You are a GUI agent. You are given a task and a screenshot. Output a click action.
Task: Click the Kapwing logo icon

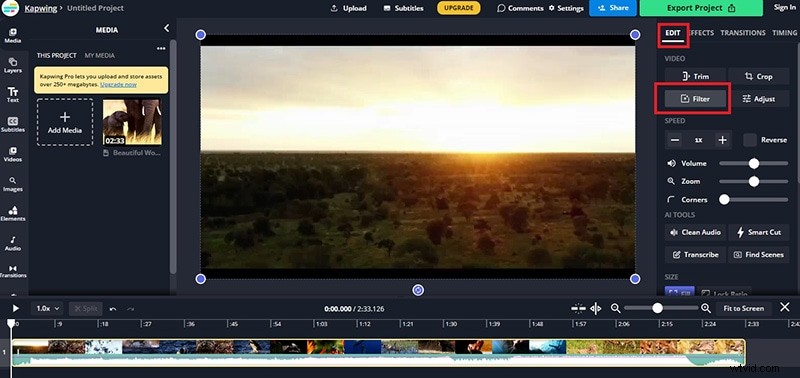[10, 8]
